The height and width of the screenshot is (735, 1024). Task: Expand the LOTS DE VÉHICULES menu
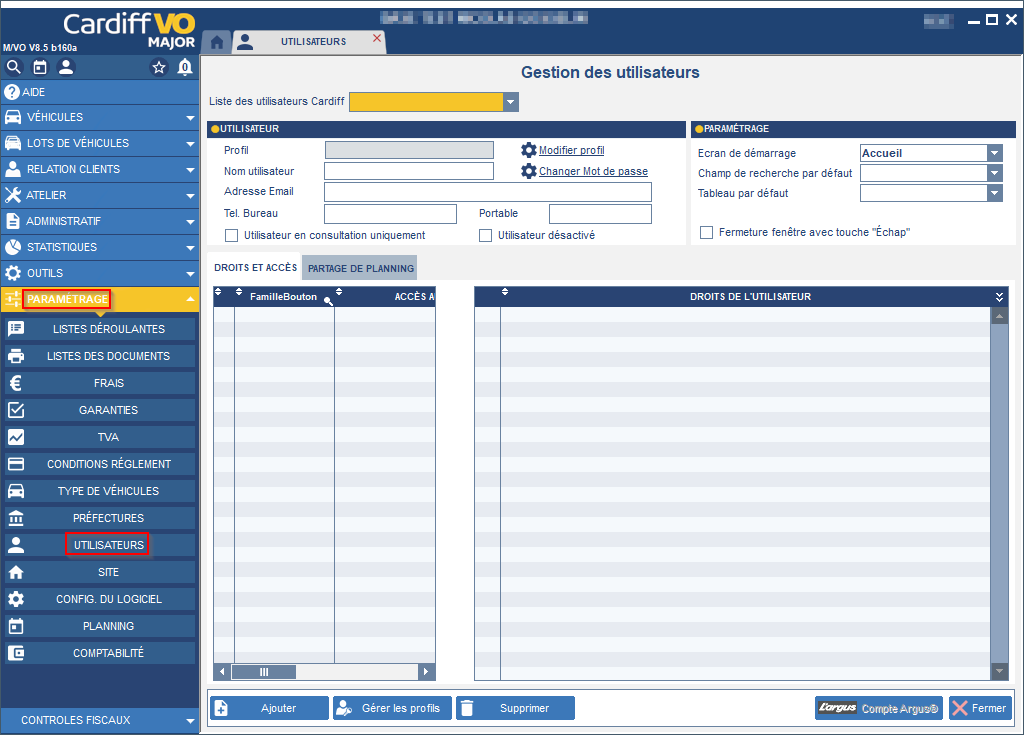click(190, 144)
